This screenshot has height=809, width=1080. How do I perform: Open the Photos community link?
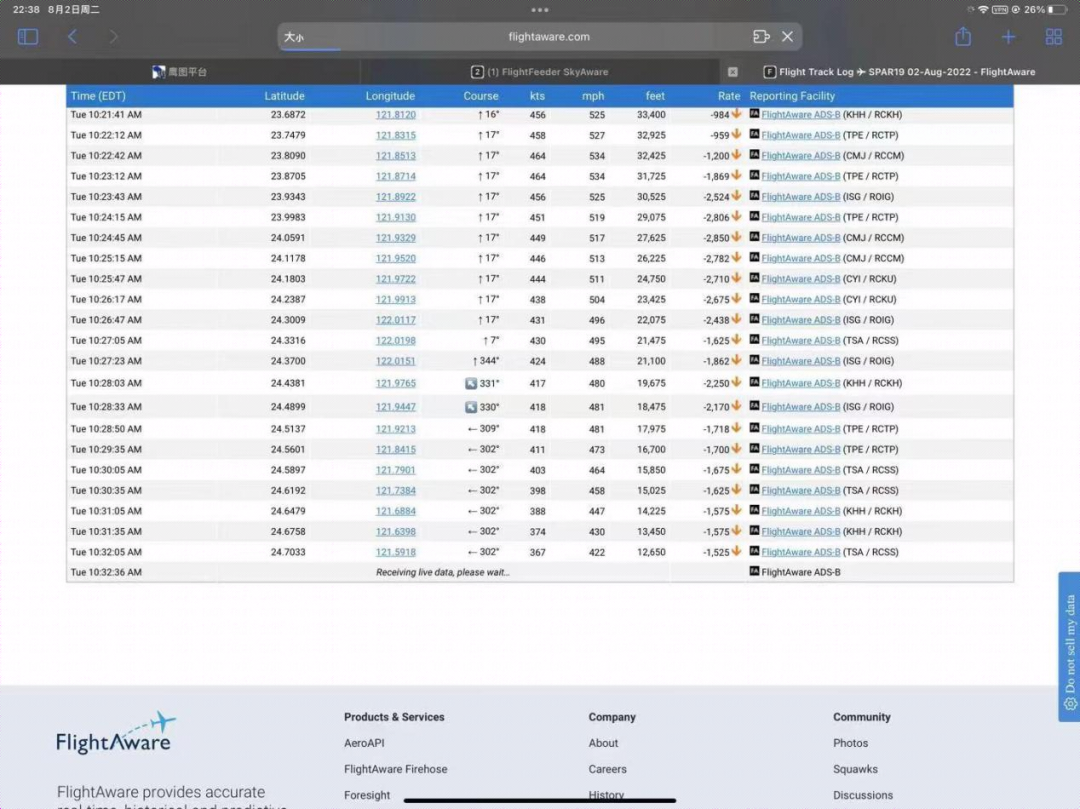[x=851, y=744]
